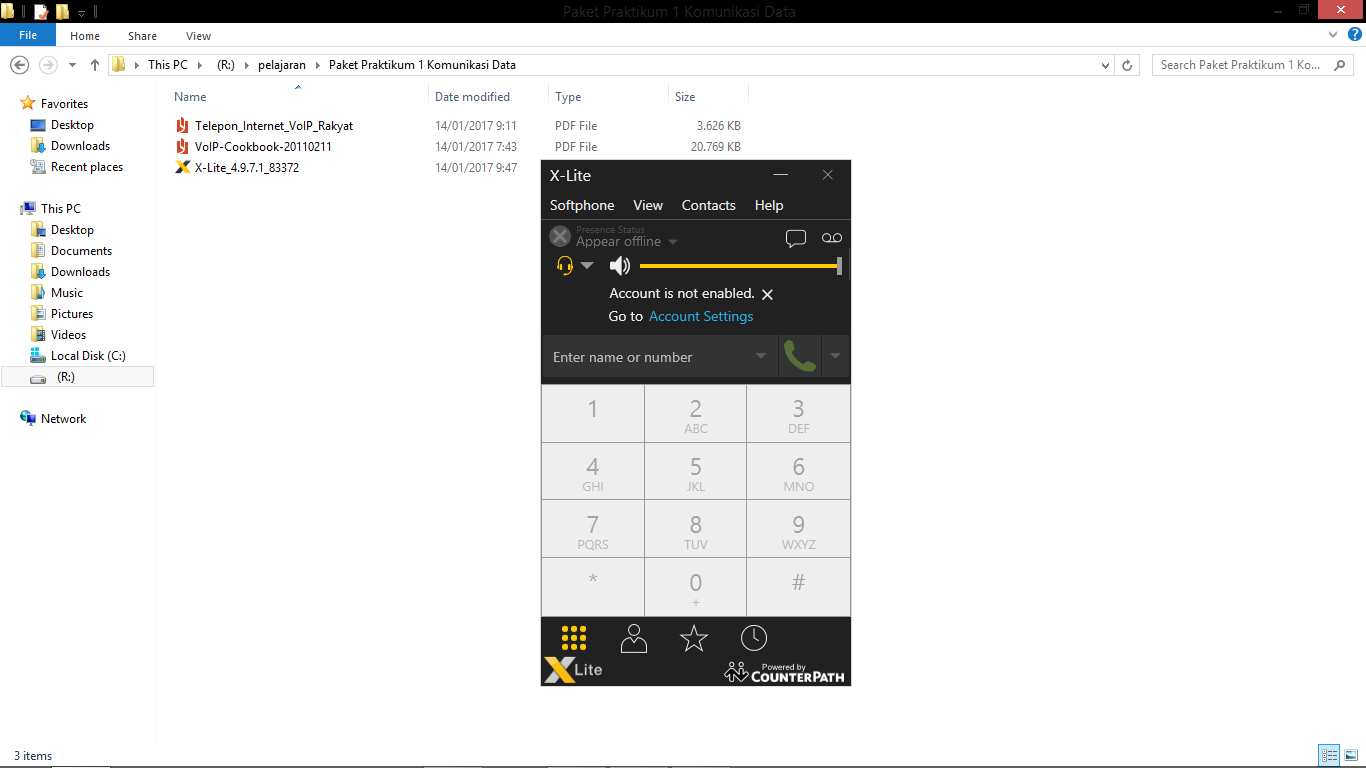Check voicemail with the voicemail icon
1366x768 pixels.
tap(831, 237)
